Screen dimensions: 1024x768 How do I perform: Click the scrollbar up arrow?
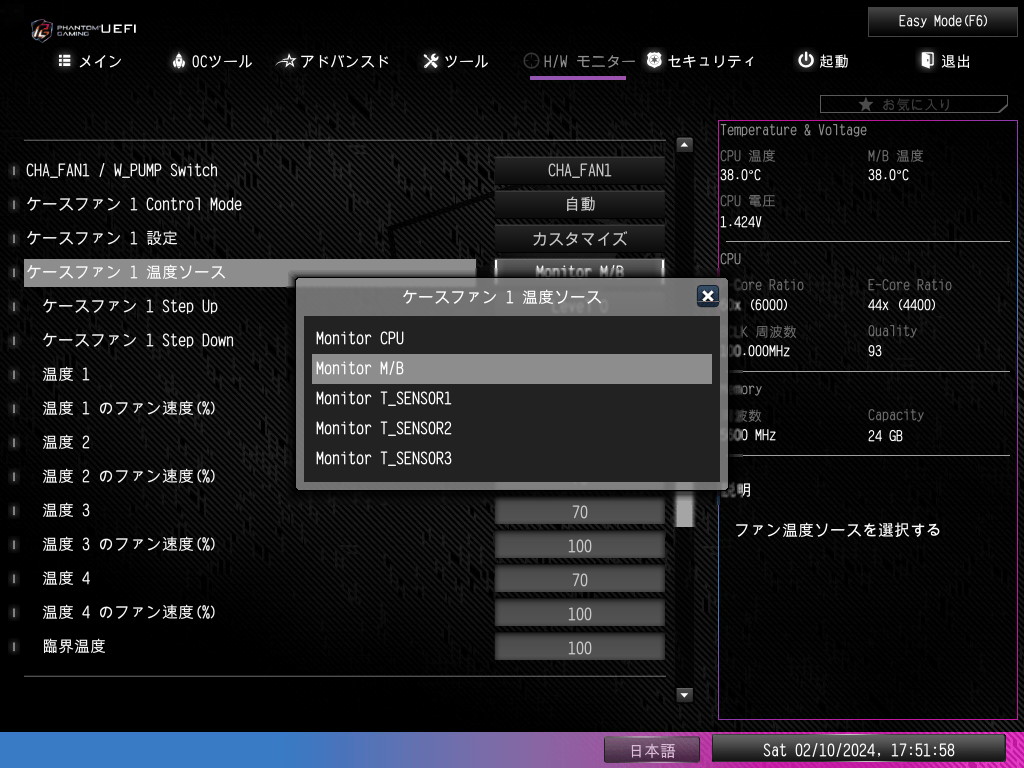pos(684,144)
